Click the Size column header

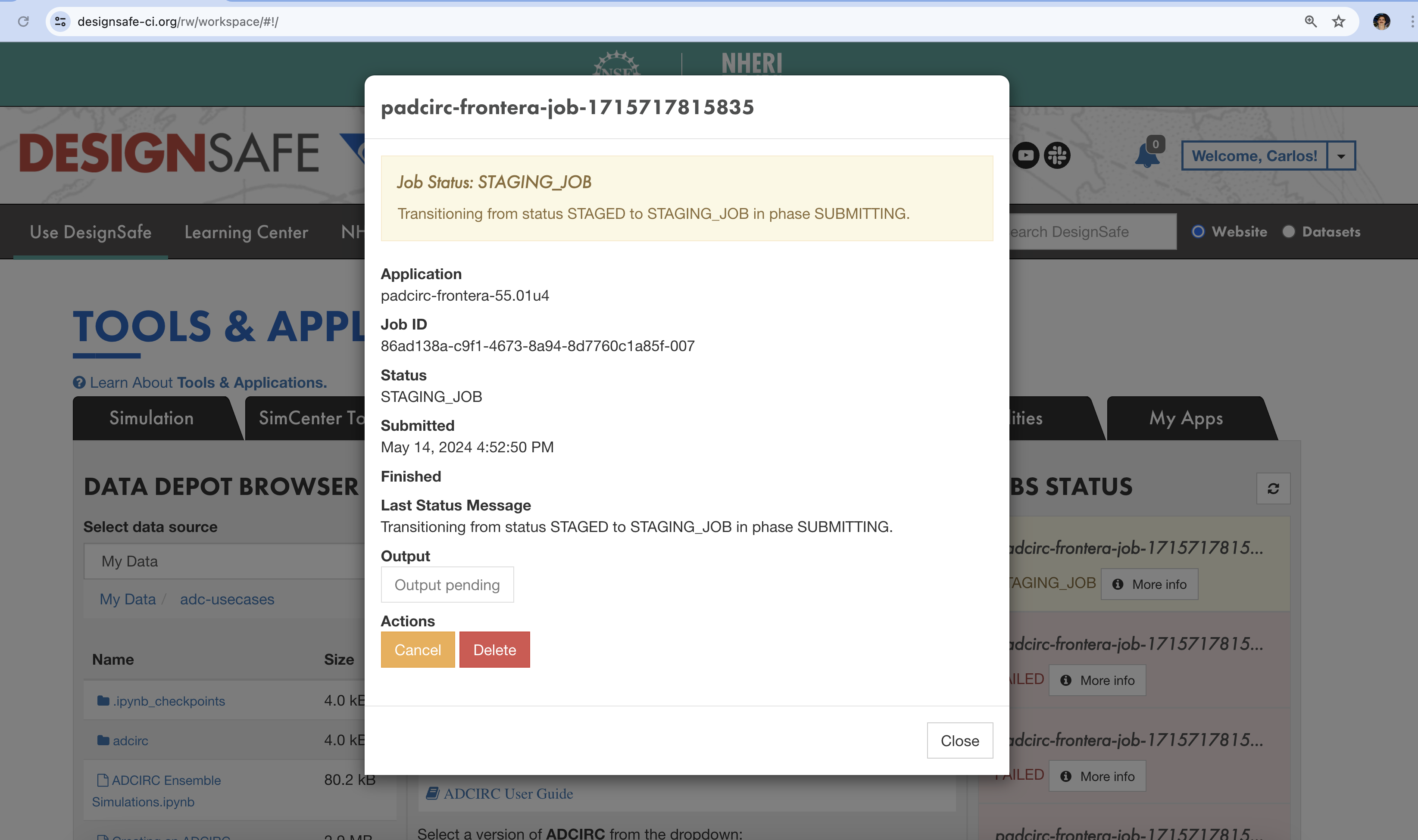click(x=339, y=660)
